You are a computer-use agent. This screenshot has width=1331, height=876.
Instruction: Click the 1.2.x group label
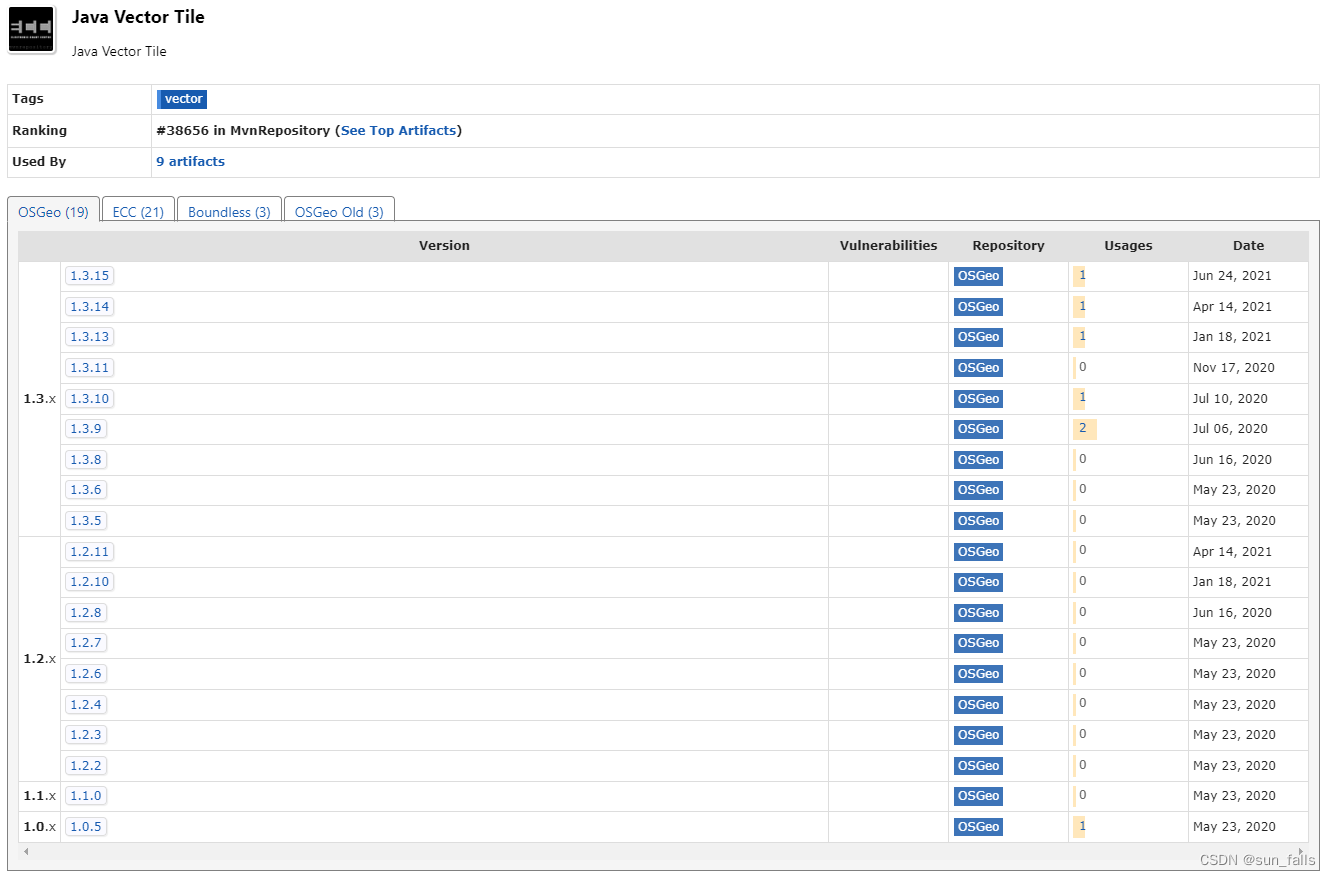pyautogui.click(x=40, y=658)
